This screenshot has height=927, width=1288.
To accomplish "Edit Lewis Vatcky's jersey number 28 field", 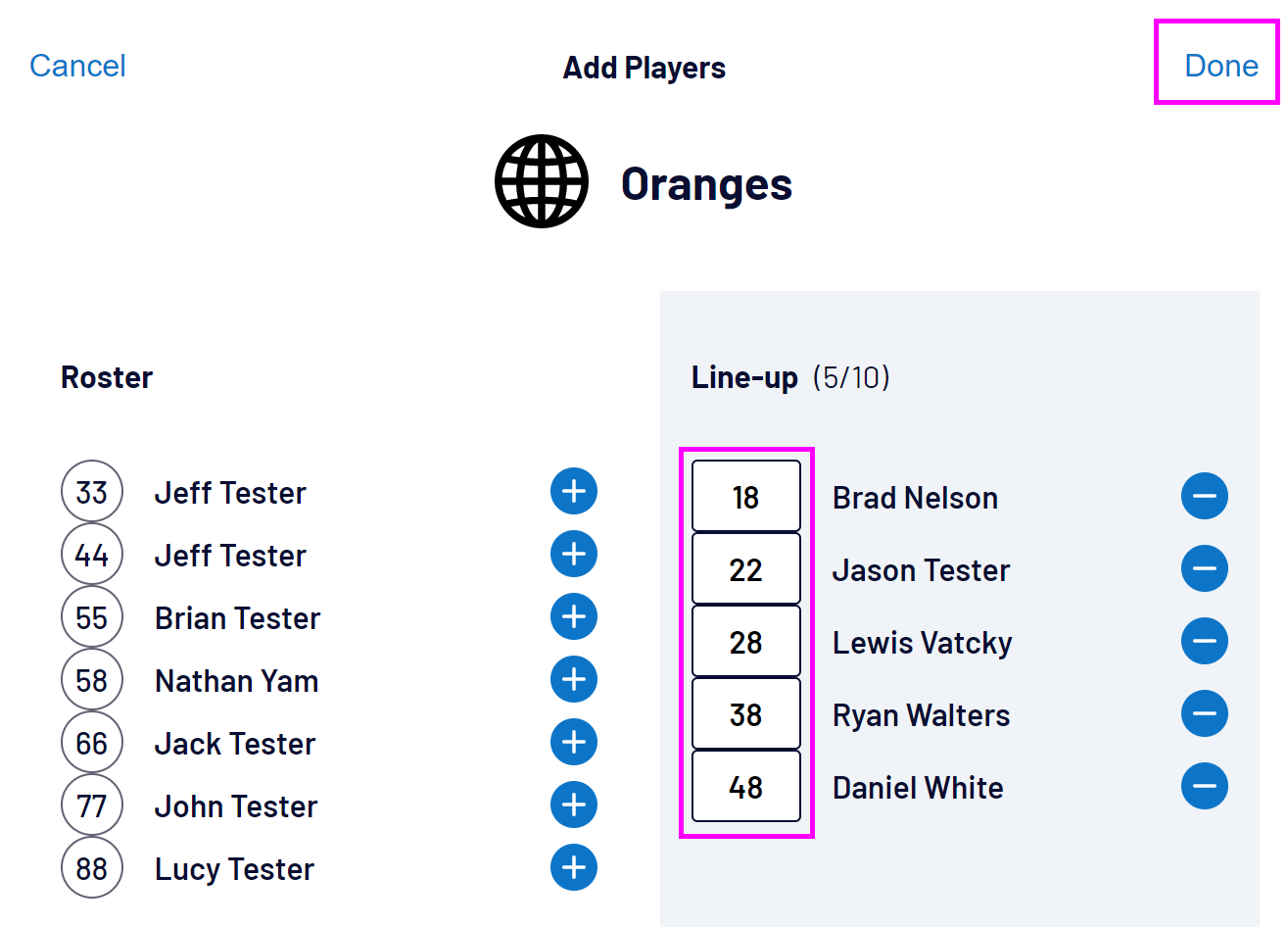I will [745, 642].
